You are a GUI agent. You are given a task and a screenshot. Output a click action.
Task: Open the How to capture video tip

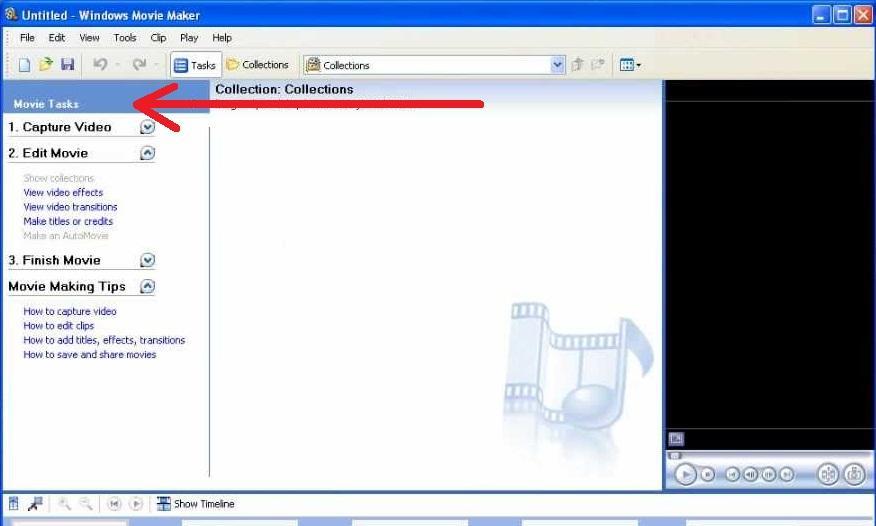click(x=70, y=312)
